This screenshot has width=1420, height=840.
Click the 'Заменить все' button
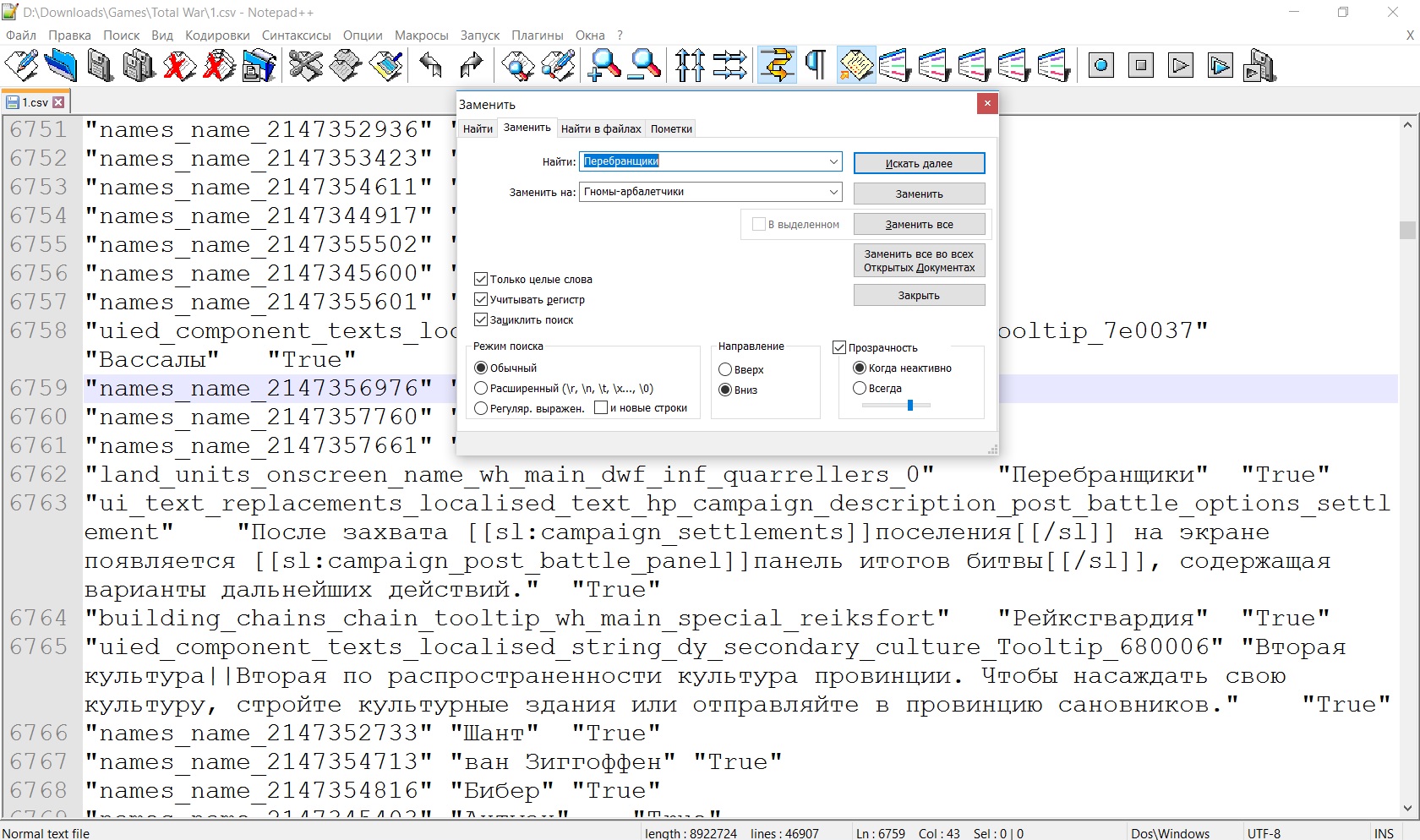tap(919, 224)
